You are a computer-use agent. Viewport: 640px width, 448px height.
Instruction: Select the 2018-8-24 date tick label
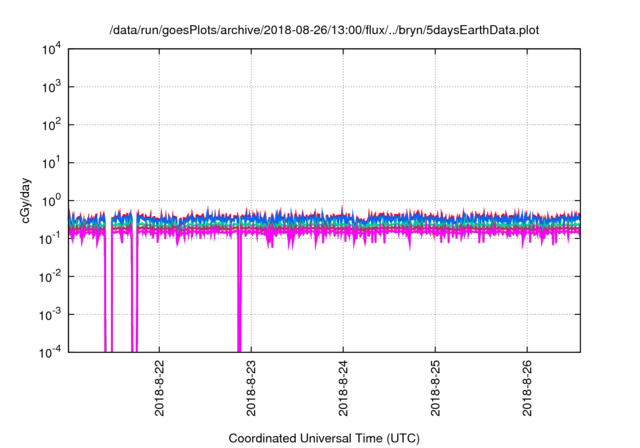click(x=343, y=388)
